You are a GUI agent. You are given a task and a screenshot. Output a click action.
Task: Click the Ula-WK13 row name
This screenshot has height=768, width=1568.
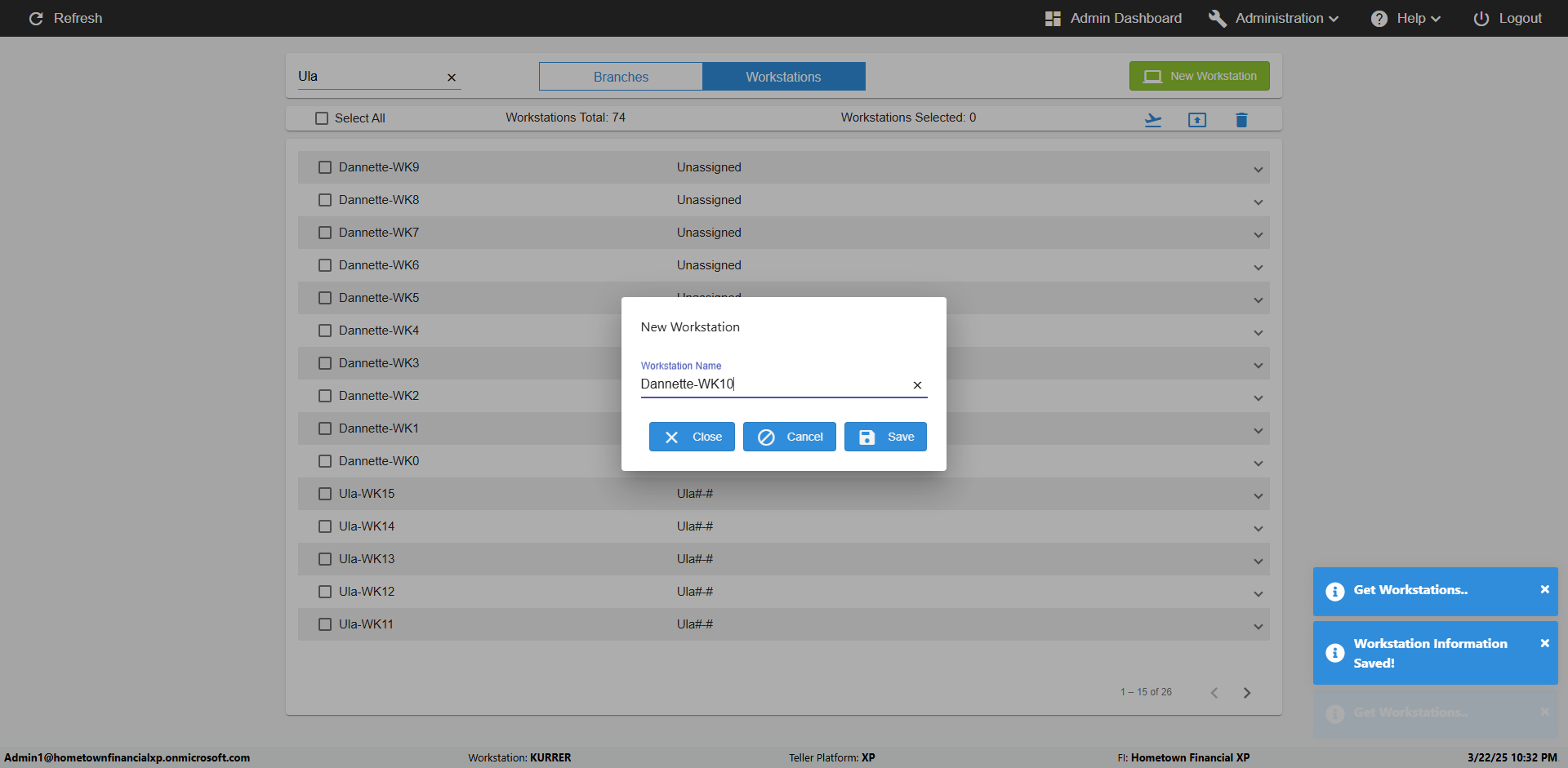tap(367, 559)
